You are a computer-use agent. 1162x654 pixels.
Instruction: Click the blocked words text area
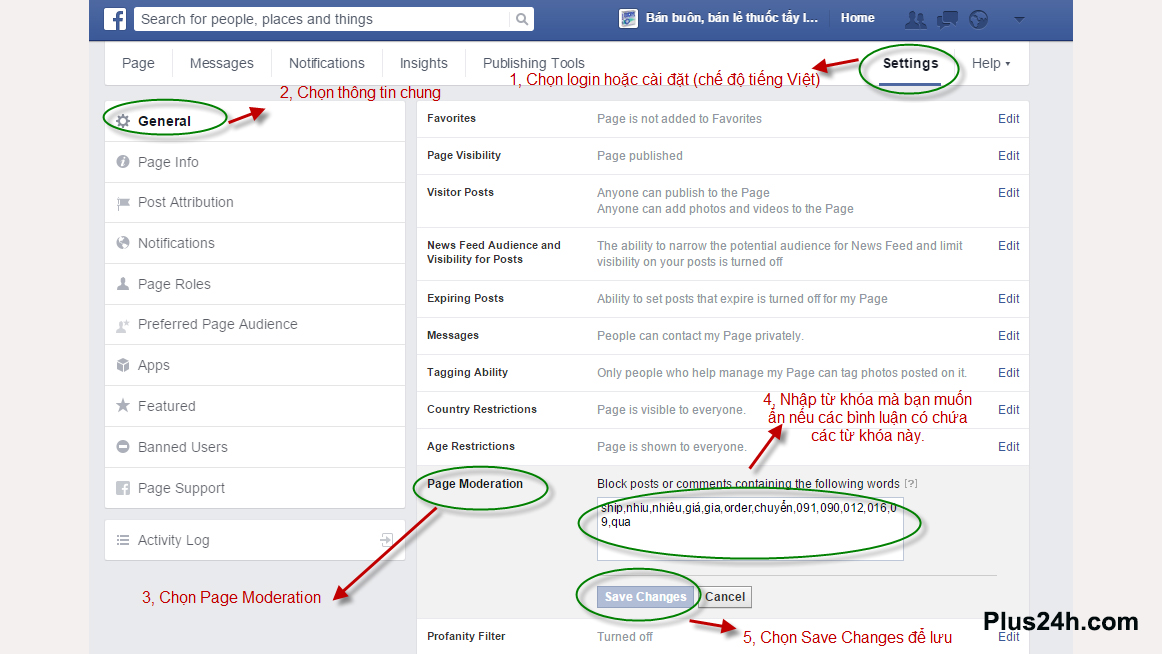750,529
